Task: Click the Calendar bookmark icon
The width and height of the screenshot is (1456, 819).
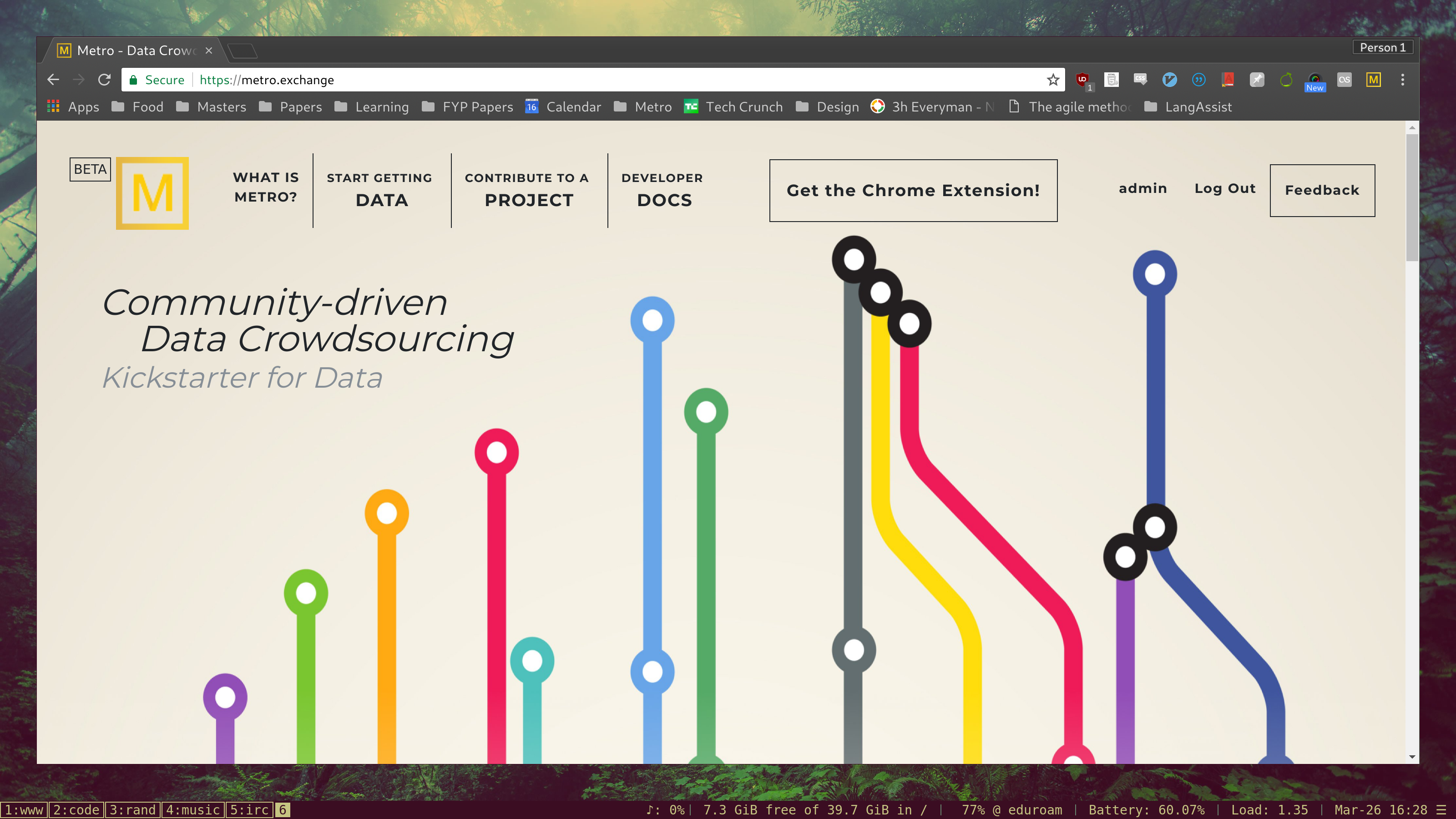Action: point(532,106)
